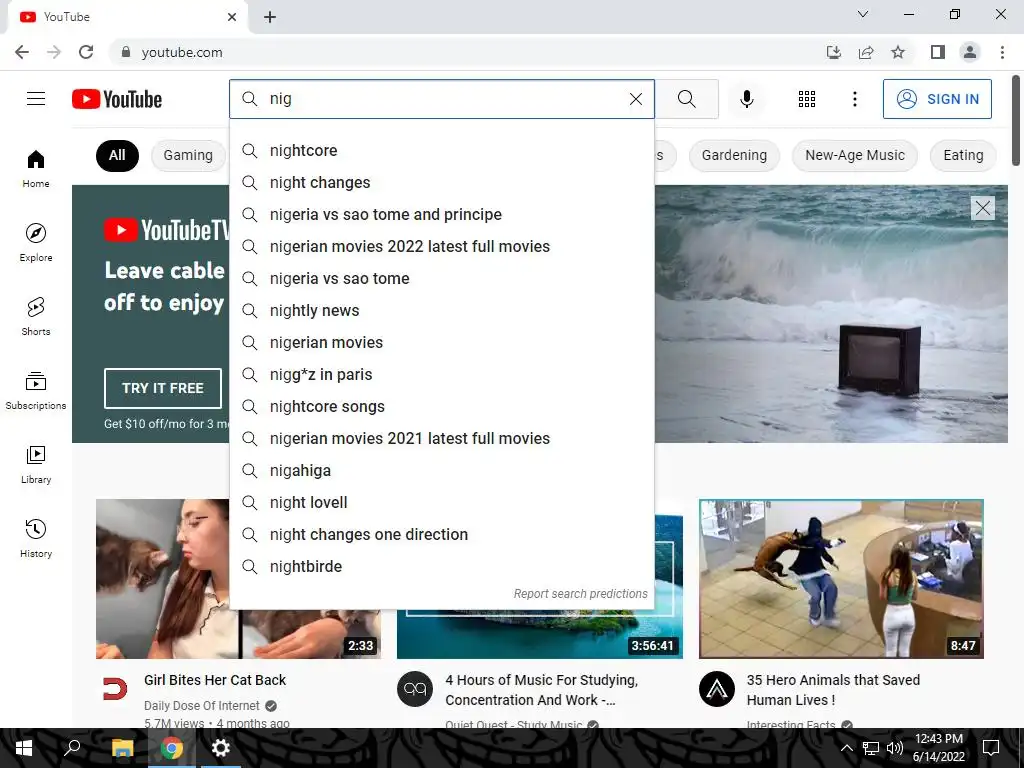The image size is (1024, 768).
Task: Go back with the browser back arrow
Action: click(x=22, y=52)
